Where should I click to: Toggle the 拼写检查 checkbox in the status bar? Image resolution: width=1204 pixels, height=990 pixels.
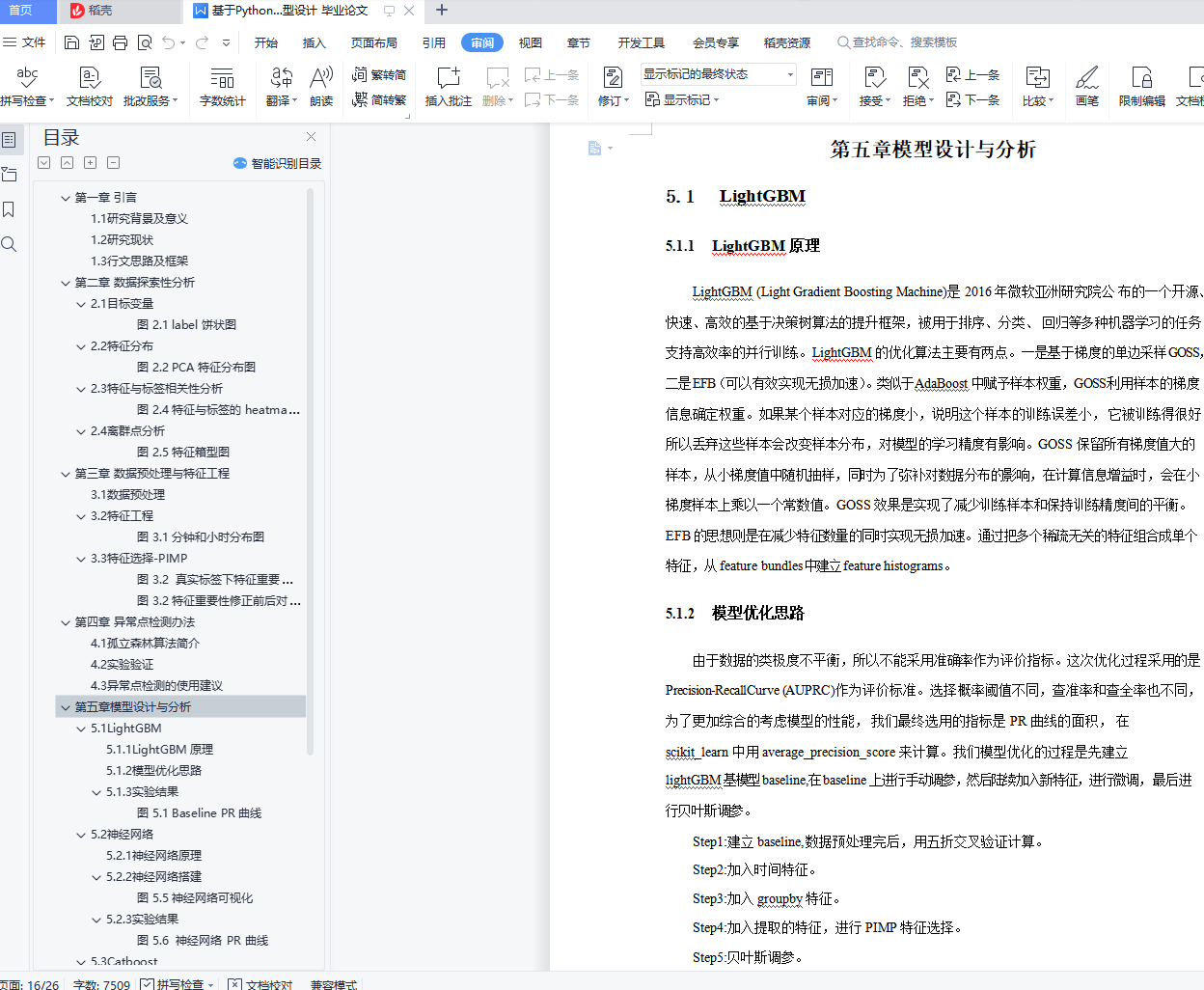[x=147, y=984]
